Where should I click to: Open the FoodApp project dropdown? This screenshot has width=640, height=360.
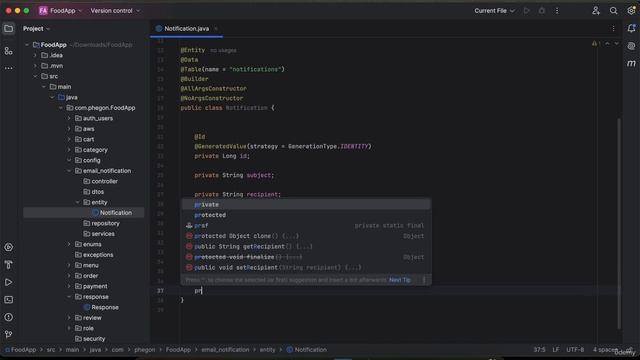pyautogui.click(x=60, y=11)
